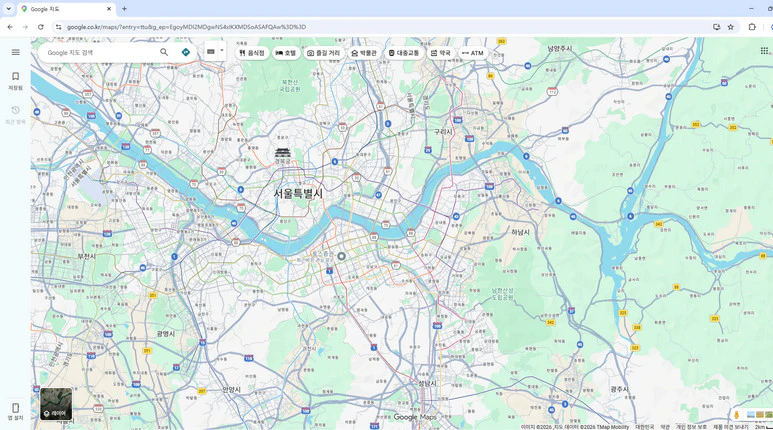
Task: Click the 하남시 city label
Action: [520, 232]
